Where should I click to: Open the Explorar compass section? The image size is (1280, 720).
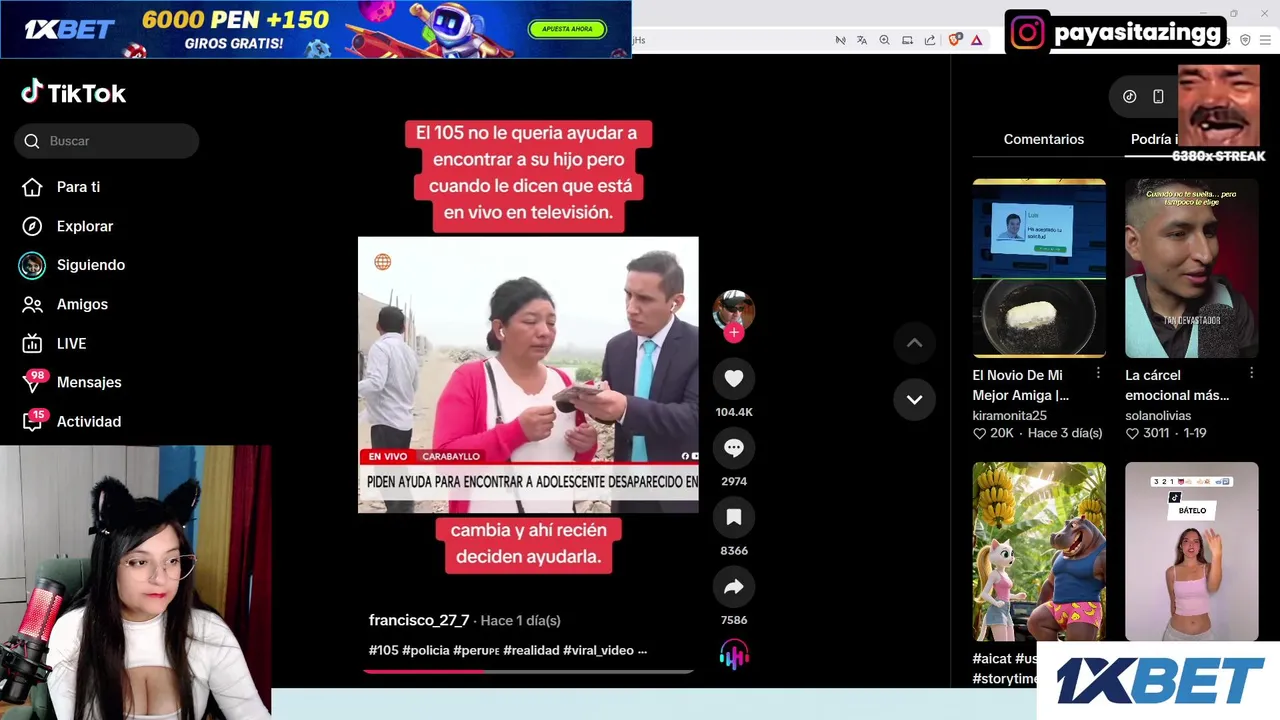click(68, 226)
